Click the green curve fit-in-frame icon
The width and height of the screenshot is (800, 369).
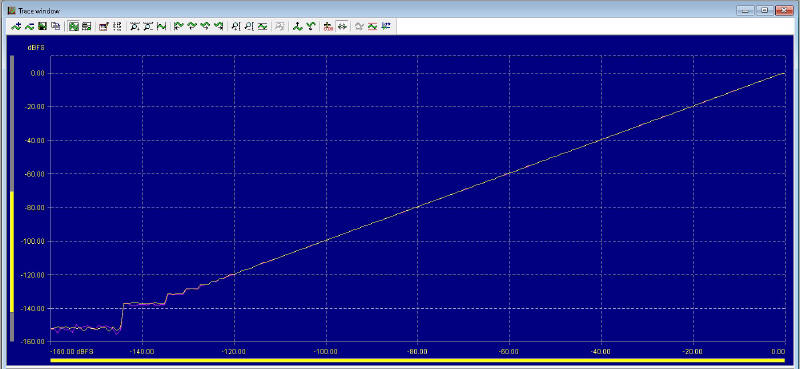tap(162, 27)
